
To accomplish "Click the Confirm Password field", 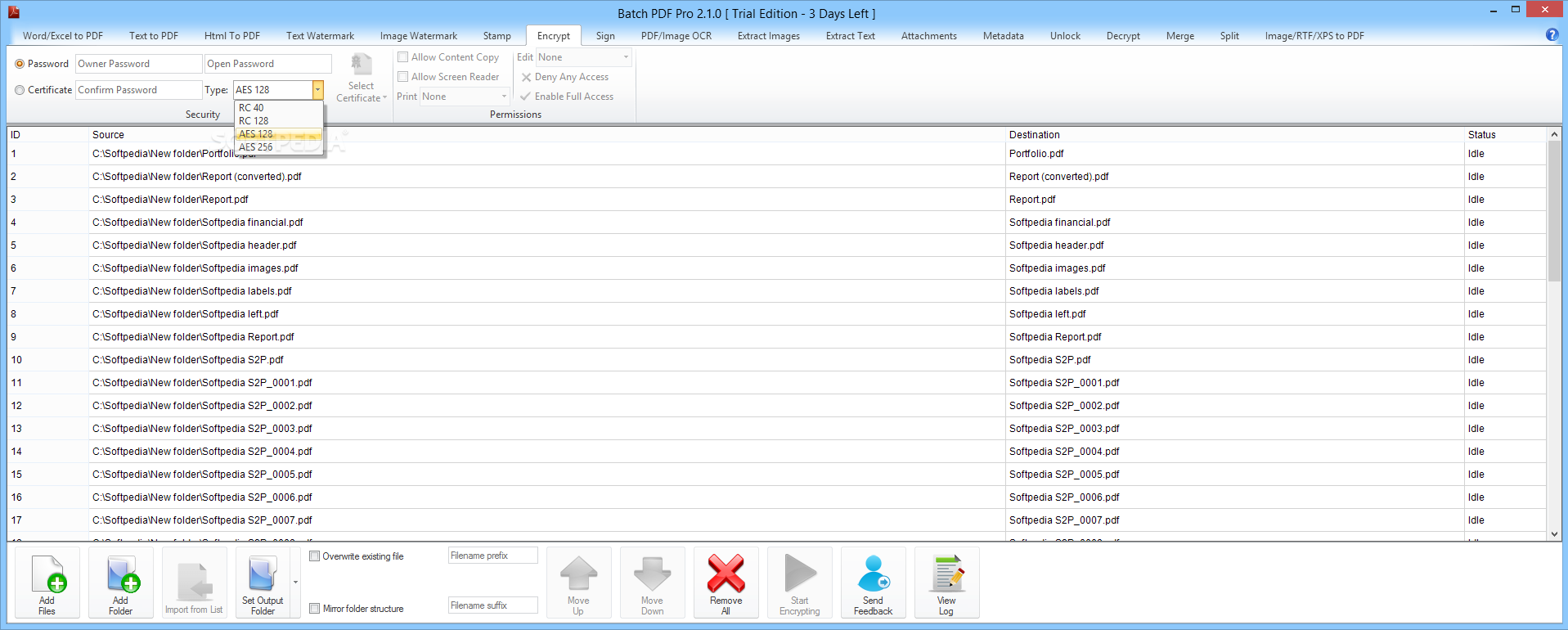I will point(138,90).
